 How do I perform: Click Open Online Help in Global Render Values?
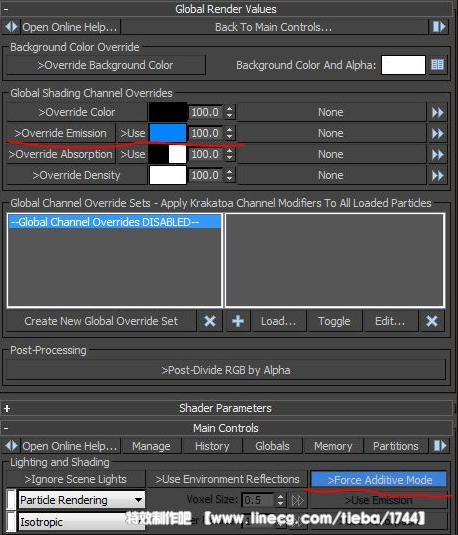click(70, 27)
